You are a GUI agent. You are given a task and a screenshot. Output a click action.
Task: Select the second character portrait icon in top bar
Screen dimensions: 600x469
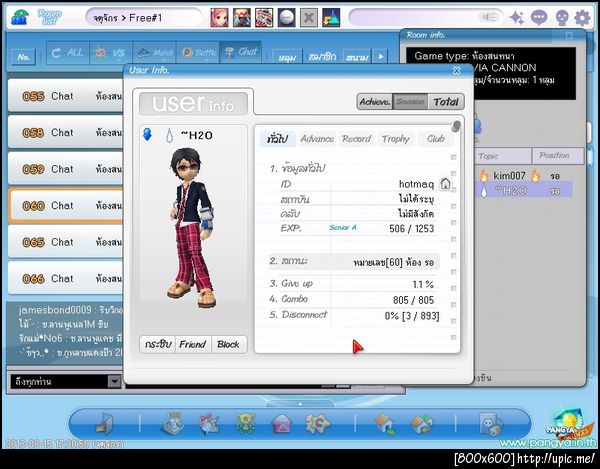tap(242, 18)
